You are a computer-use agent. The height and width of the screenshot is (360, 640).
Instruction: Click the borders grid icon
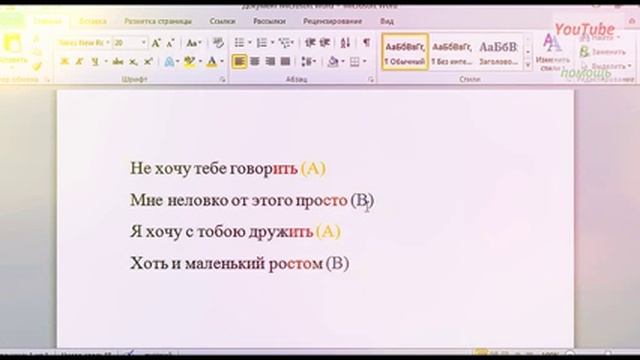pyautogui.click(x=355, y=62)
